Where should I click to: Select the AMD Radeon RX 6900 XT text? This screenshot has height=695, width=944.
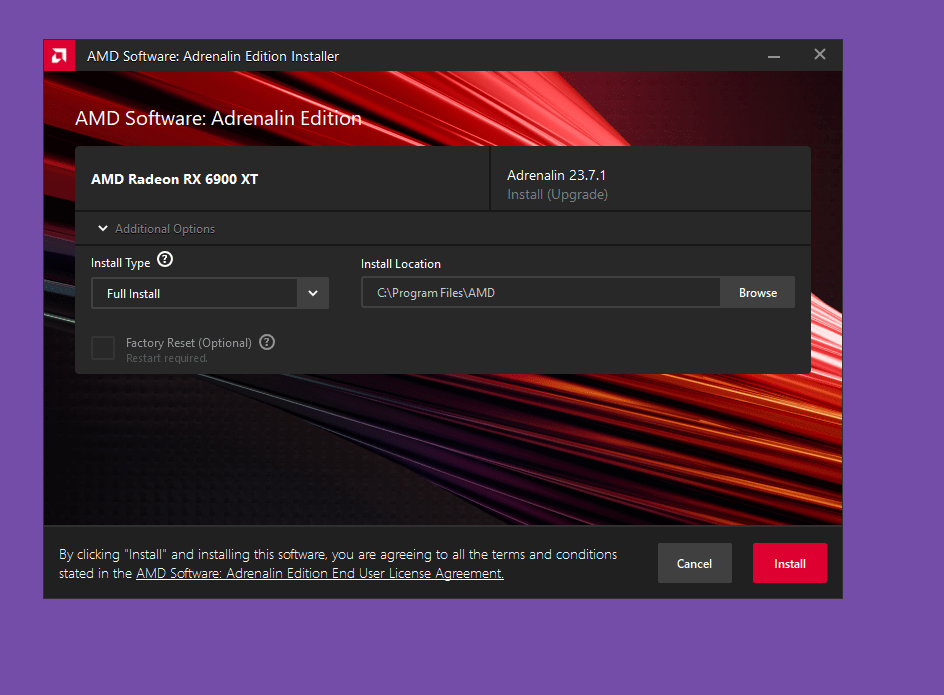(x=175, y=179)
